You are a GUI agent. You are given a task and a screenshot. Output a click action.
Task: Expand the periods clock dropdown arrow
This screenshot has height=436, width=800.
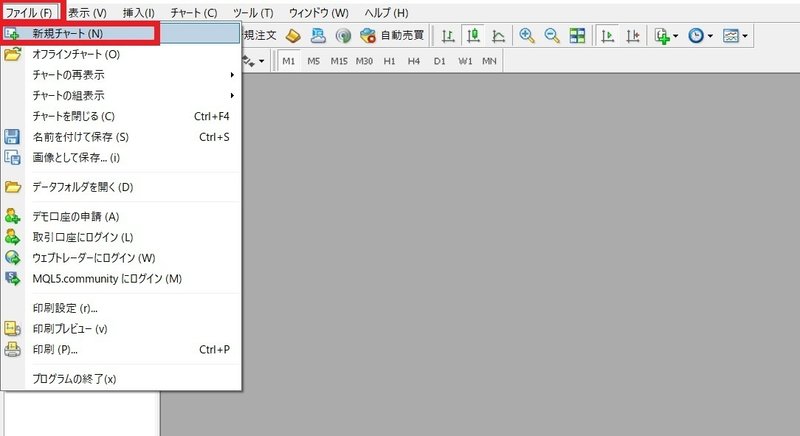pos(710,36)
